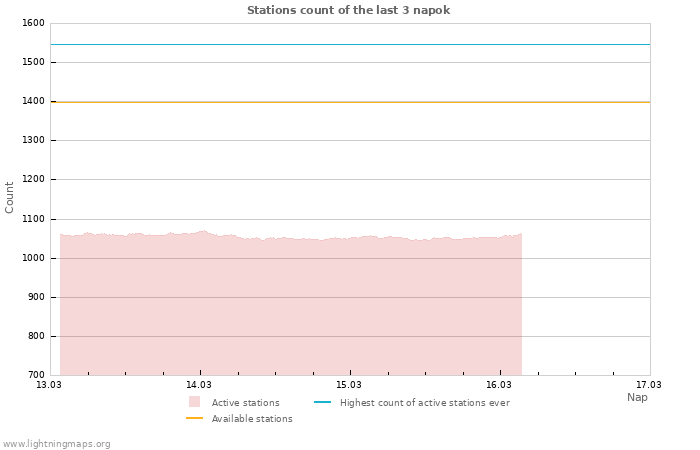Click the orange Available stations legend marker
This screenshot has height=450, width=700.
[x=194, y=418]
